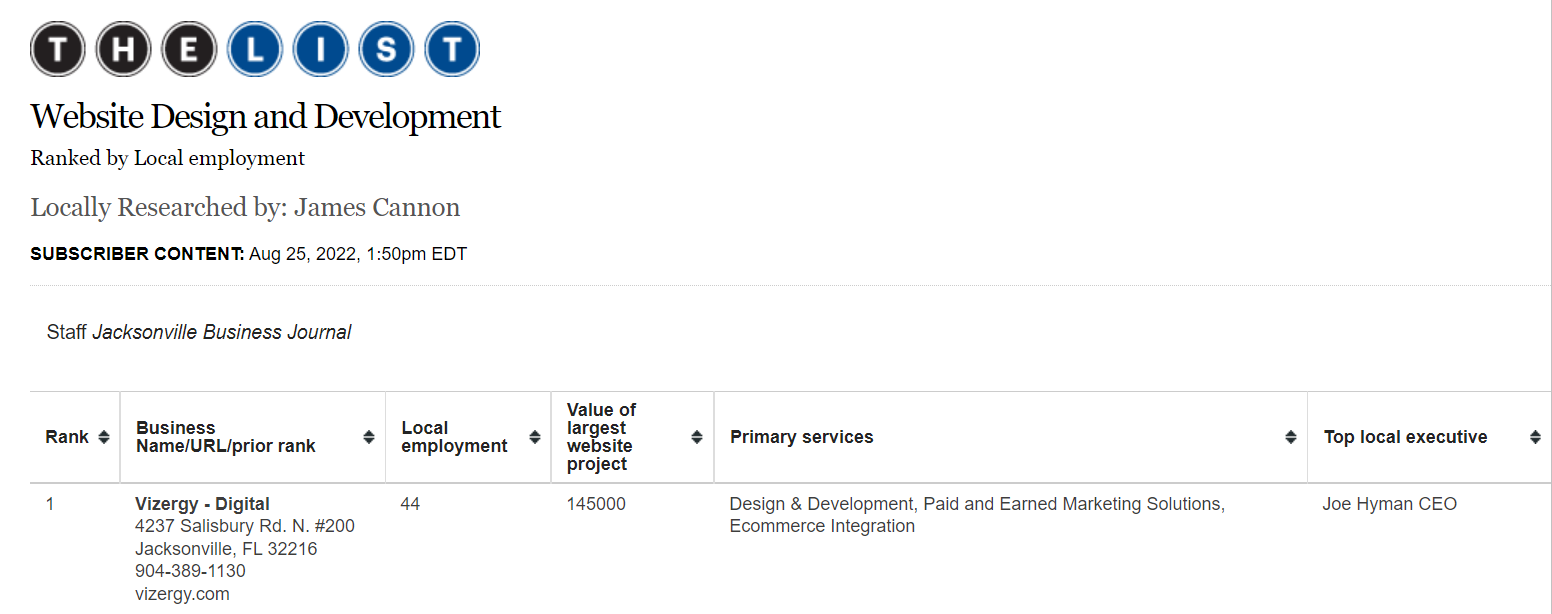1552x614 pixels.
Task: Click the Top local executive header text
Action: (1405, 437)
